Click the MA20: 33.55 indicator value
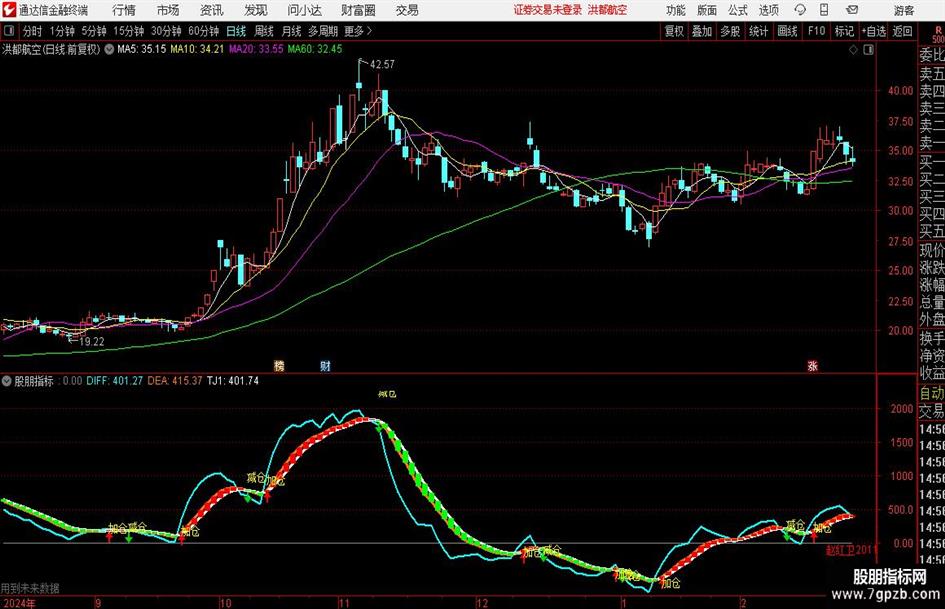The image size is (945, 609). [256, 49]
